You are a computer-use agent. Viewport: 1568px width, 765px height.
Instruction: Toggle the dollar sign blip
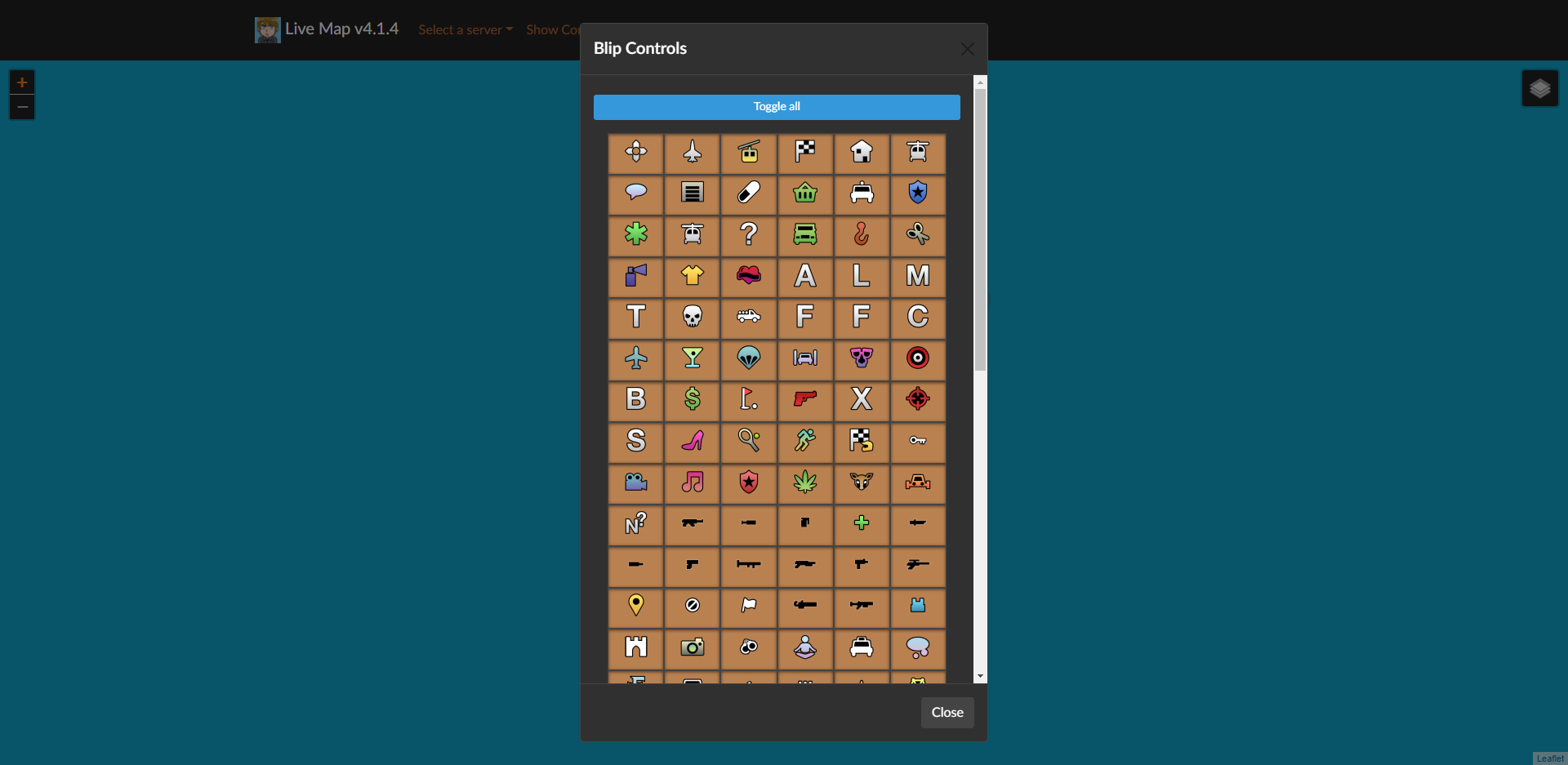click(x=692, y=400)
